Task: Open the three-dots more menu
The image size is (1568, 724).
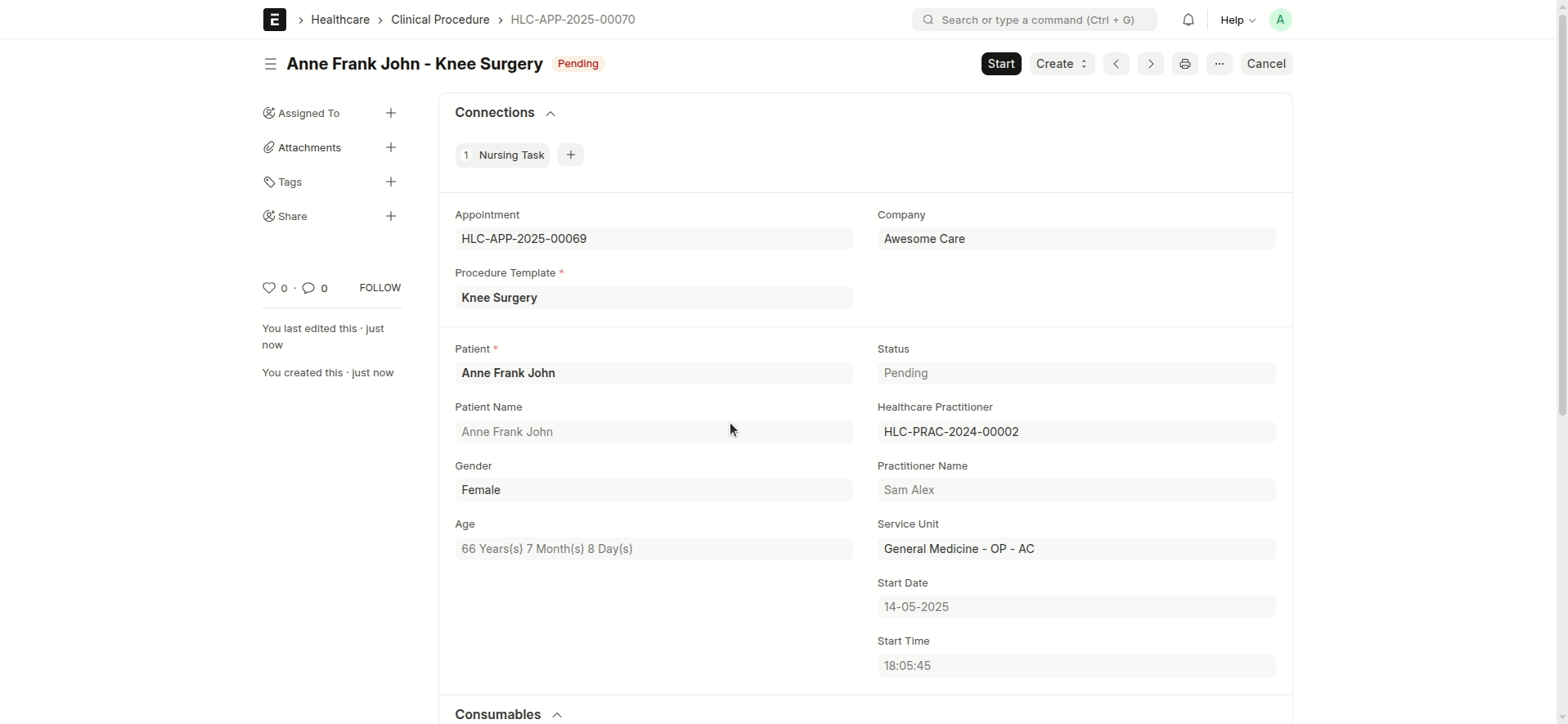Action: click(x=1220, y=64)
